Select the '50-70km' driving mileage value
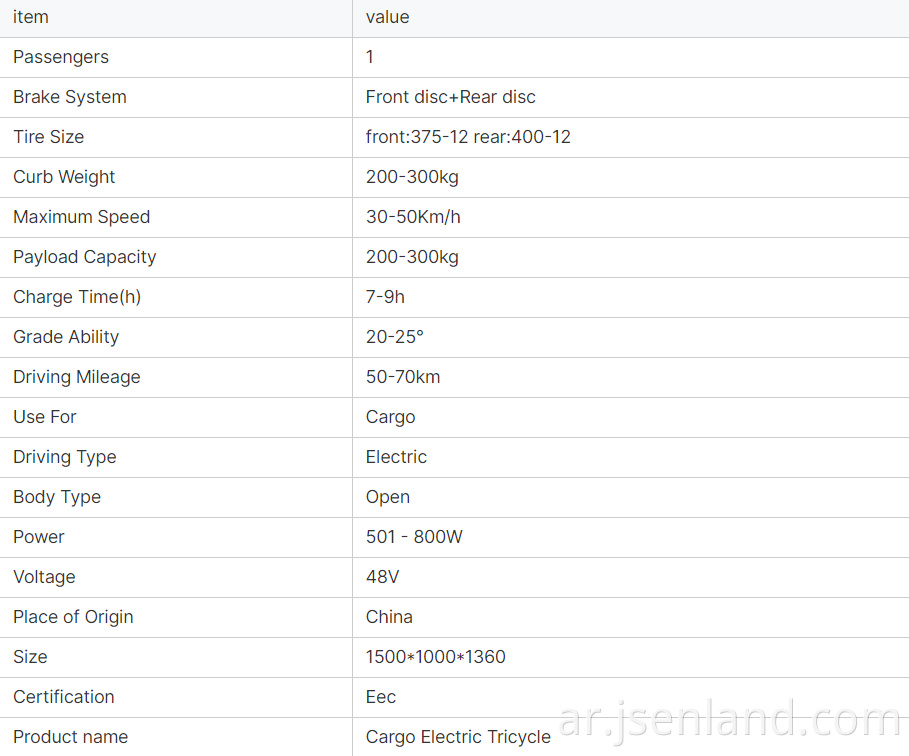 point(403,377)
